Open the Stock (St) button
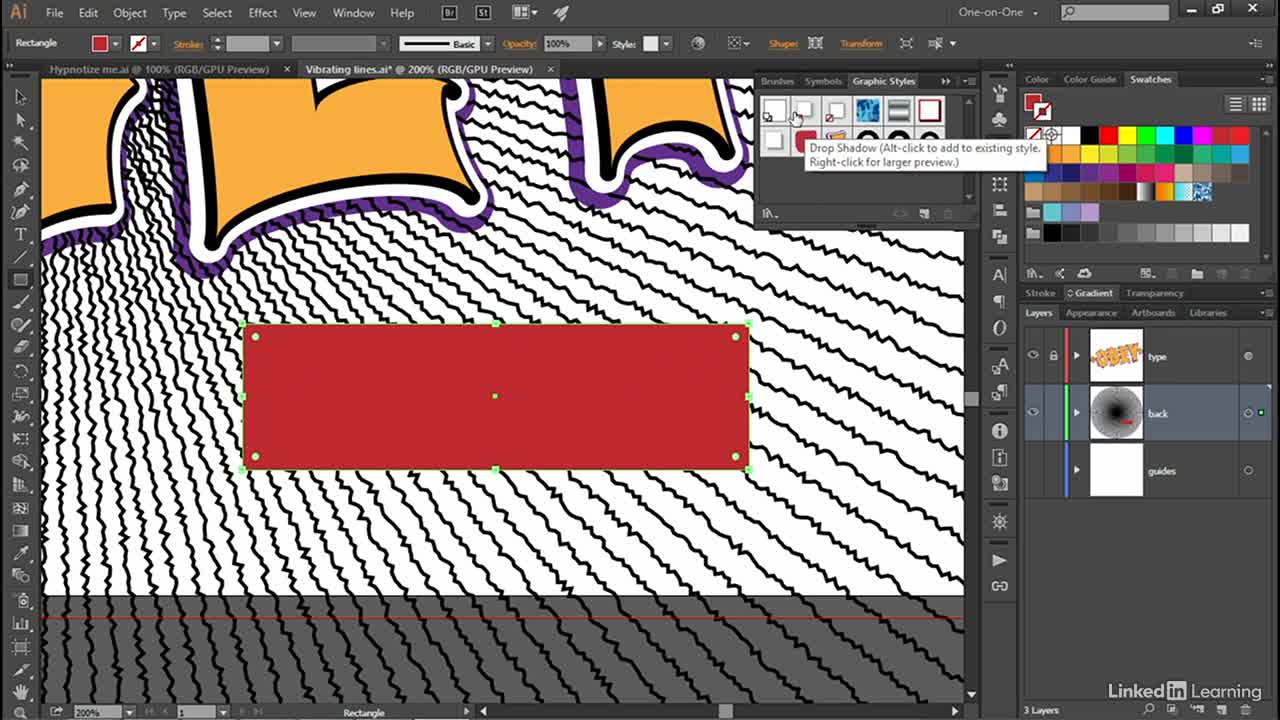The width and height of the screenshot is (1280, 720). (x=483, y=13)
